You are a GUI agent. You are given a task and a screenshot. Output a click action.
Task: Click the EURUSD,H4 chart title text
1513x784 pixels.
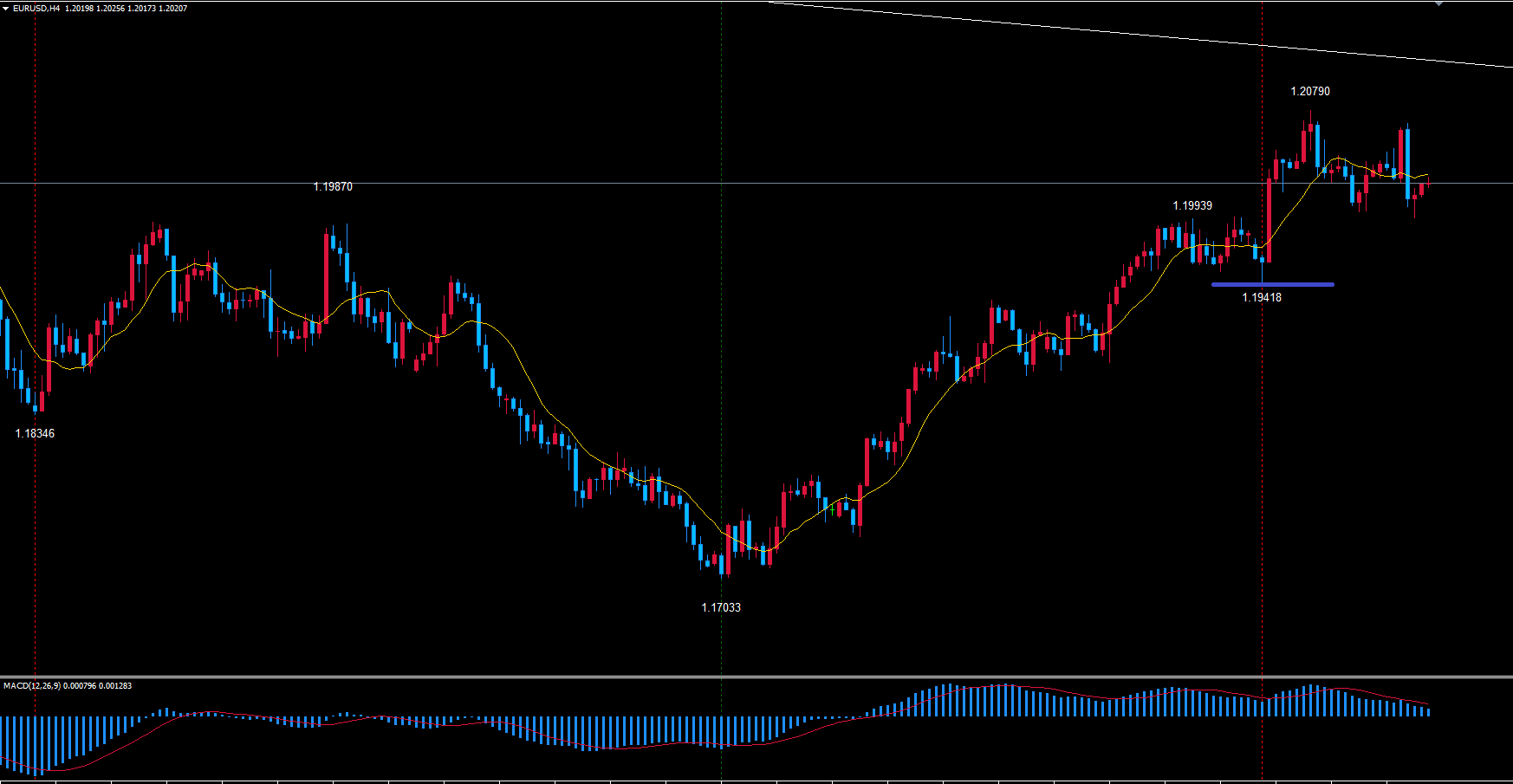(36, 9)
